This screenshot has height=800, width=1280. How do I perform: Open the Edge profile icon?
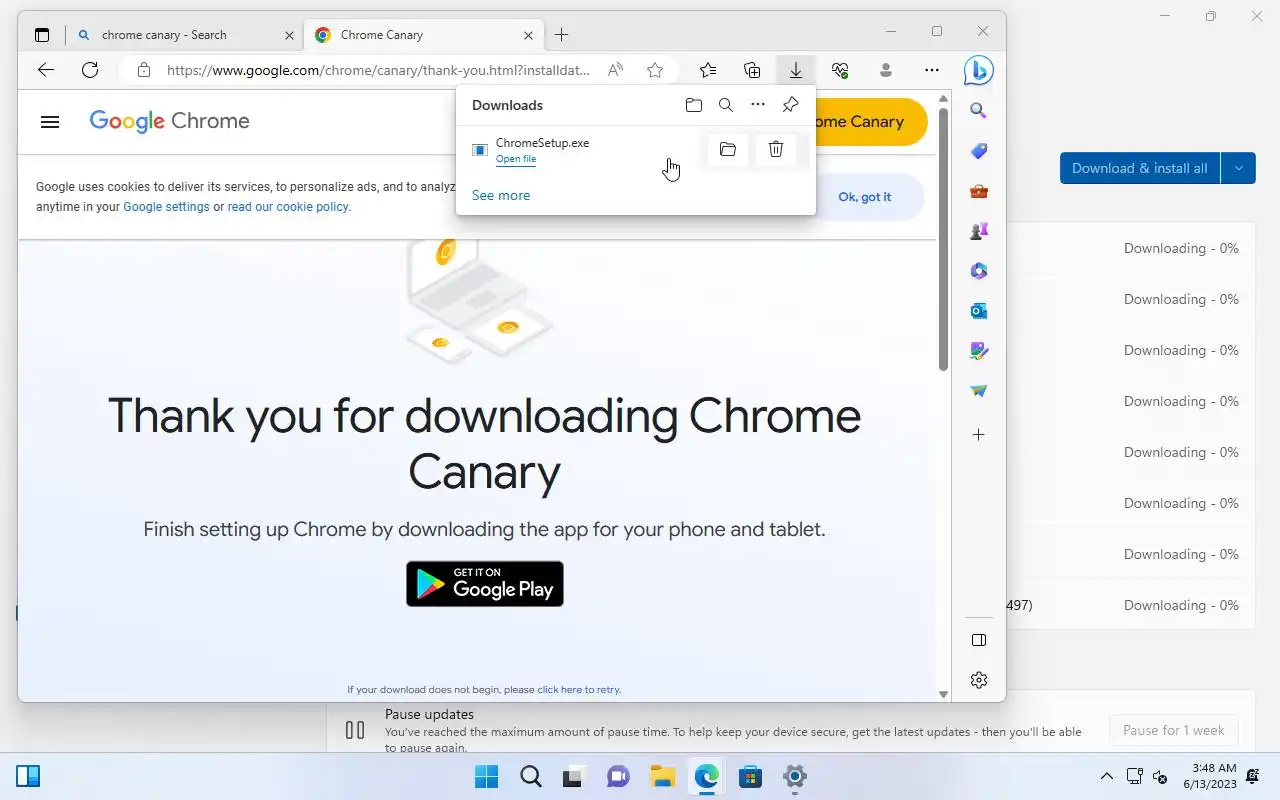[885, 70]
